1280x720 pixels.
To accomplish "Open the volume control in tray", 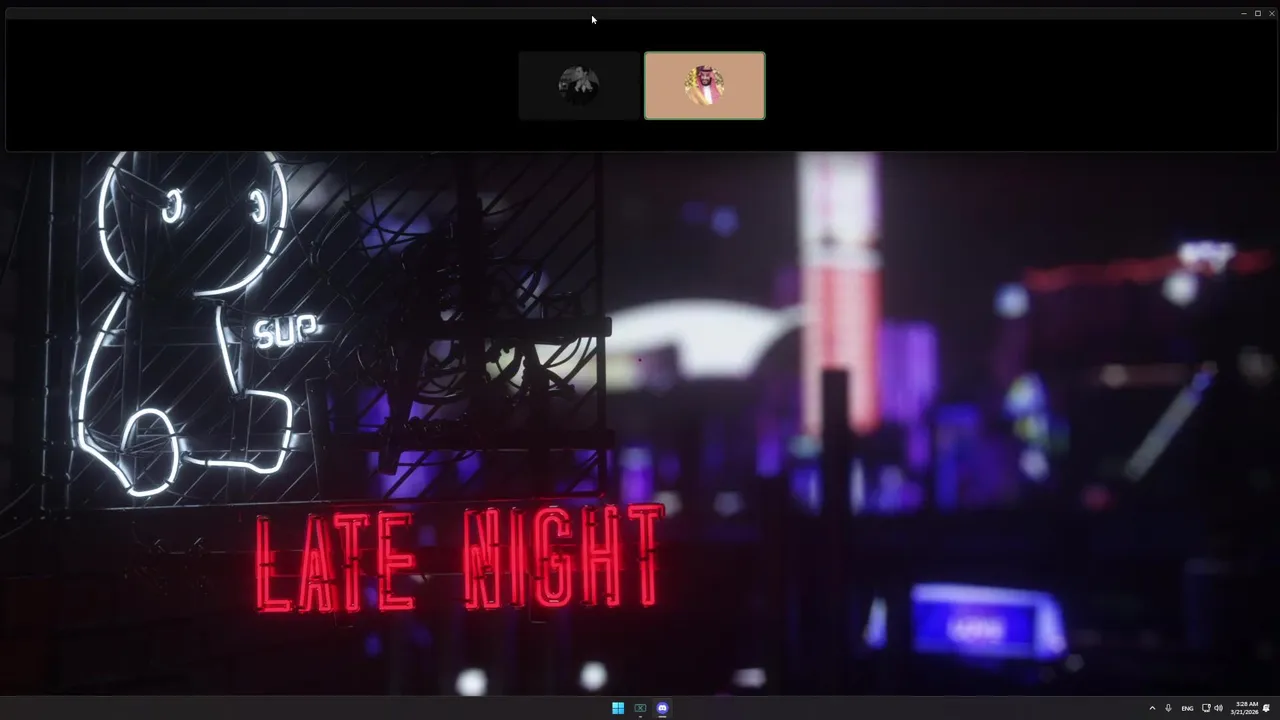I will pos(1218,708).
